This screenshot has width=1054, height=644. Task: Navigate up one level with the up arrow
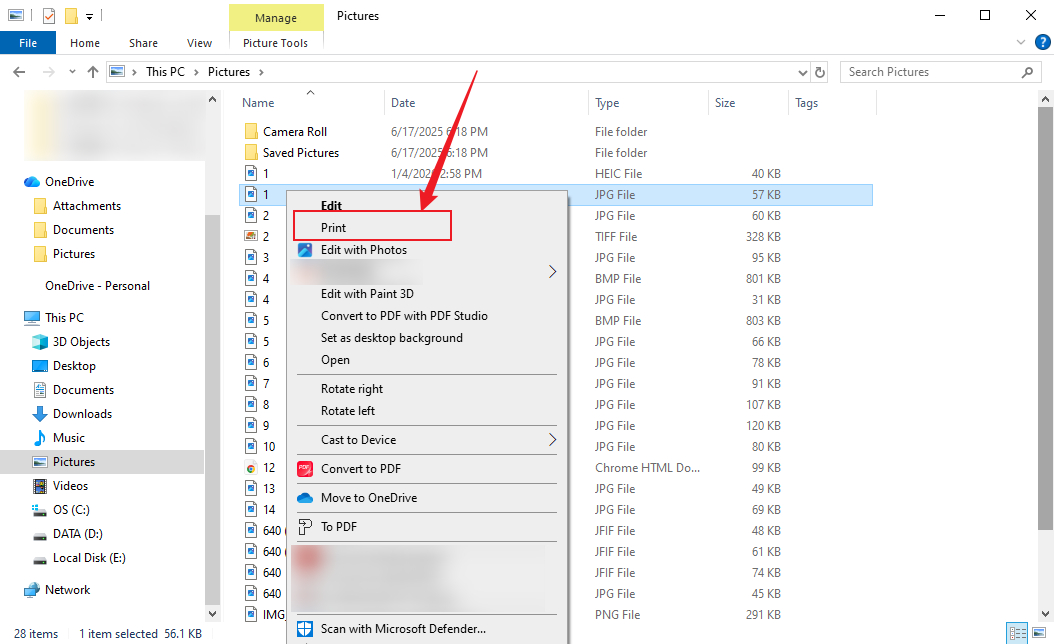coord(92,71)
